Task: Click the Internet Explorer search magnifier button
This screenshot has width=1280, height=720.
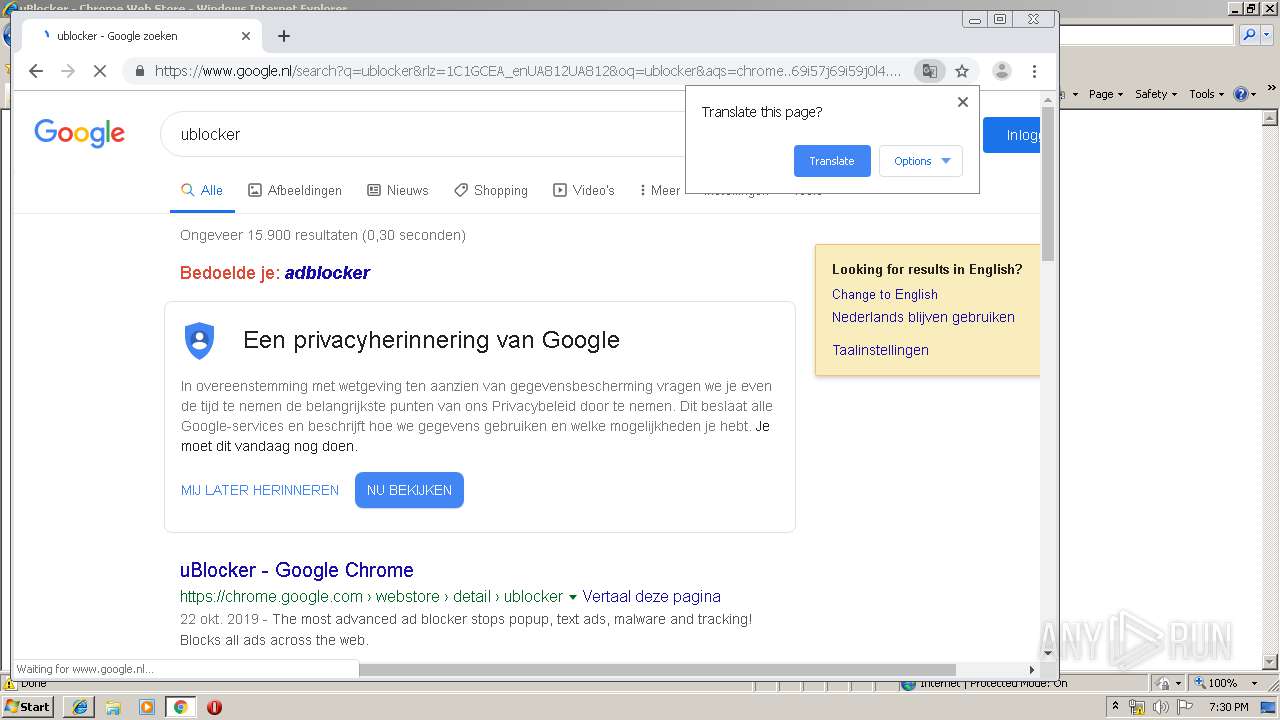Action: click(1248, 35)
